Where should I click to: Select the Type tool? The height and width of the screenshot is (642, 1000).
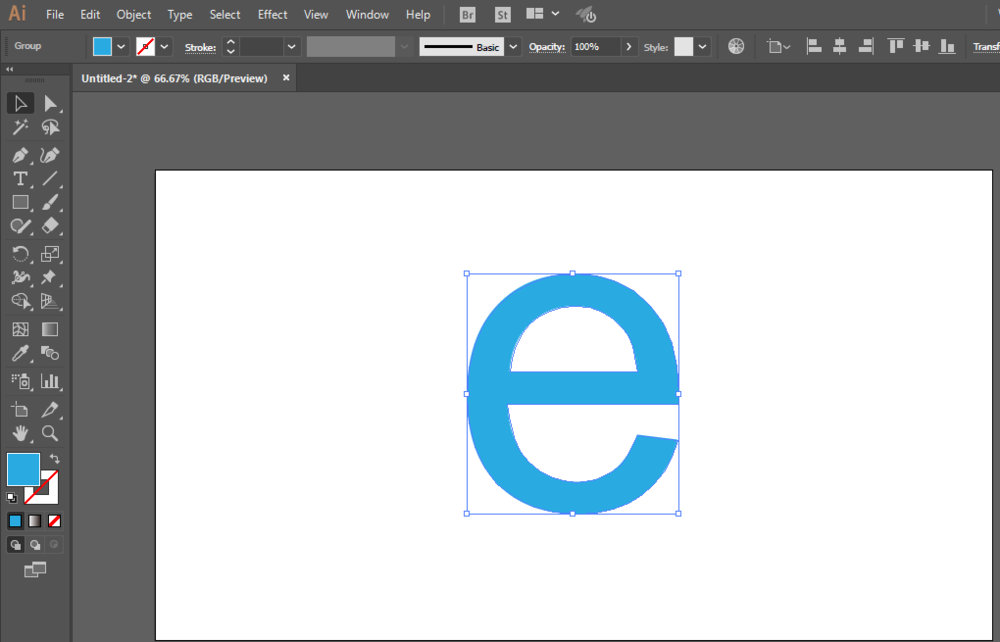coord(20,179)
